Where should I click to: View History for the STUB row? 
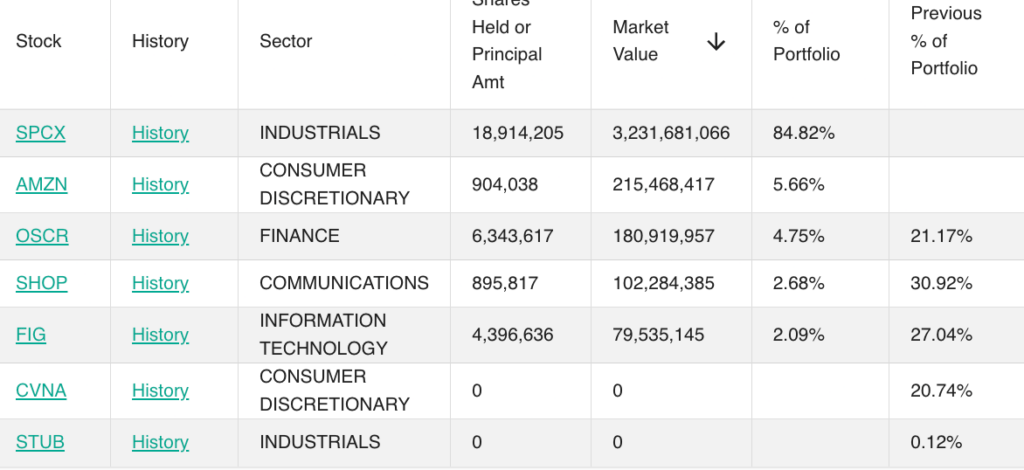tap(160, 442)
